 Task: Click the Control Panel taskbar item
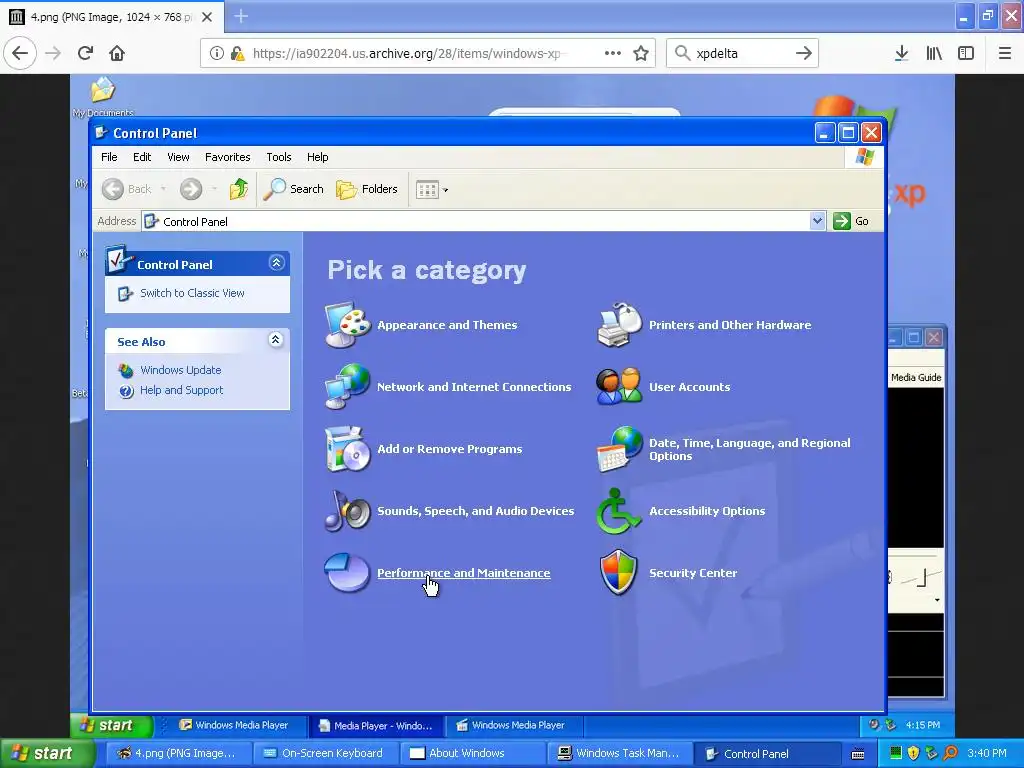pyautogui.click(x=765, y=753)
